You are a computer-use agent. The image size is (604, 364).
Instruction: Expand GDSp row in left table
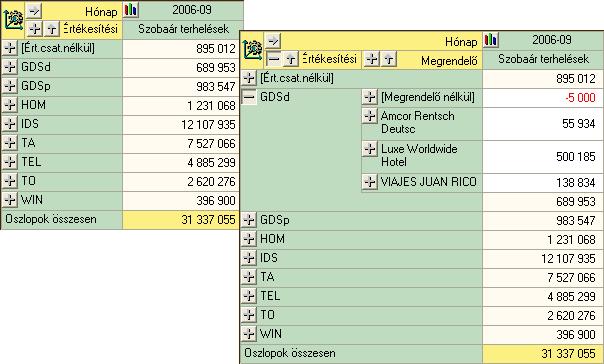pos(10,86)
